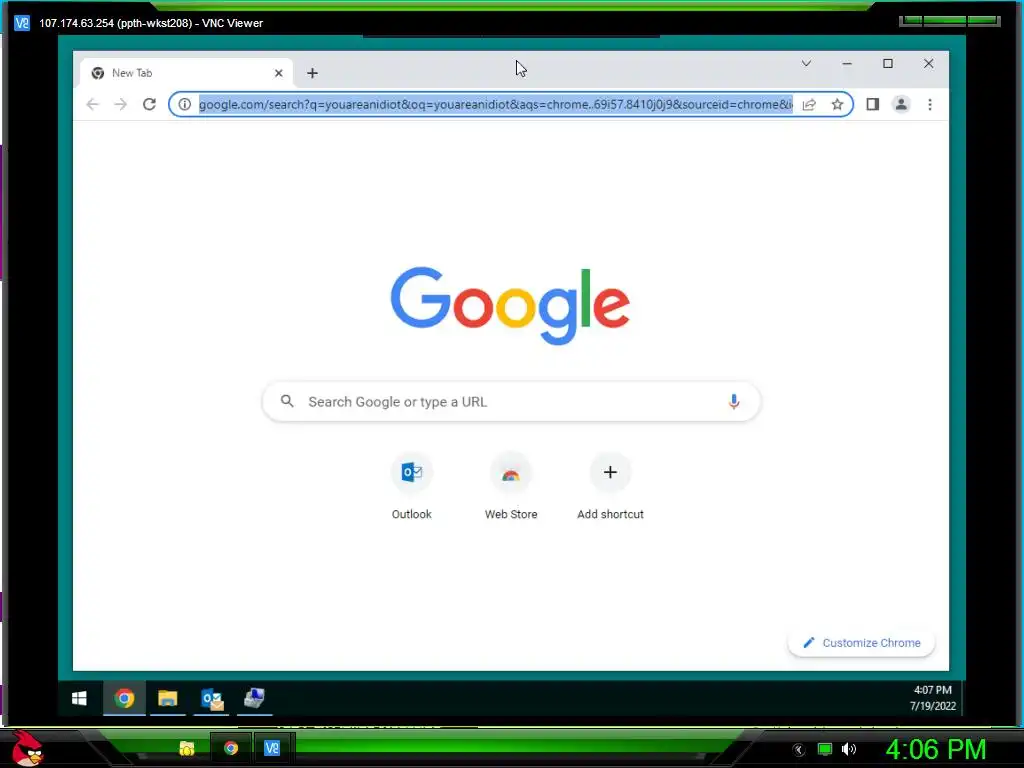This screenshot has height=768, width=1024.
Task: Maximize the remote Chrome window
Action: 888,63
